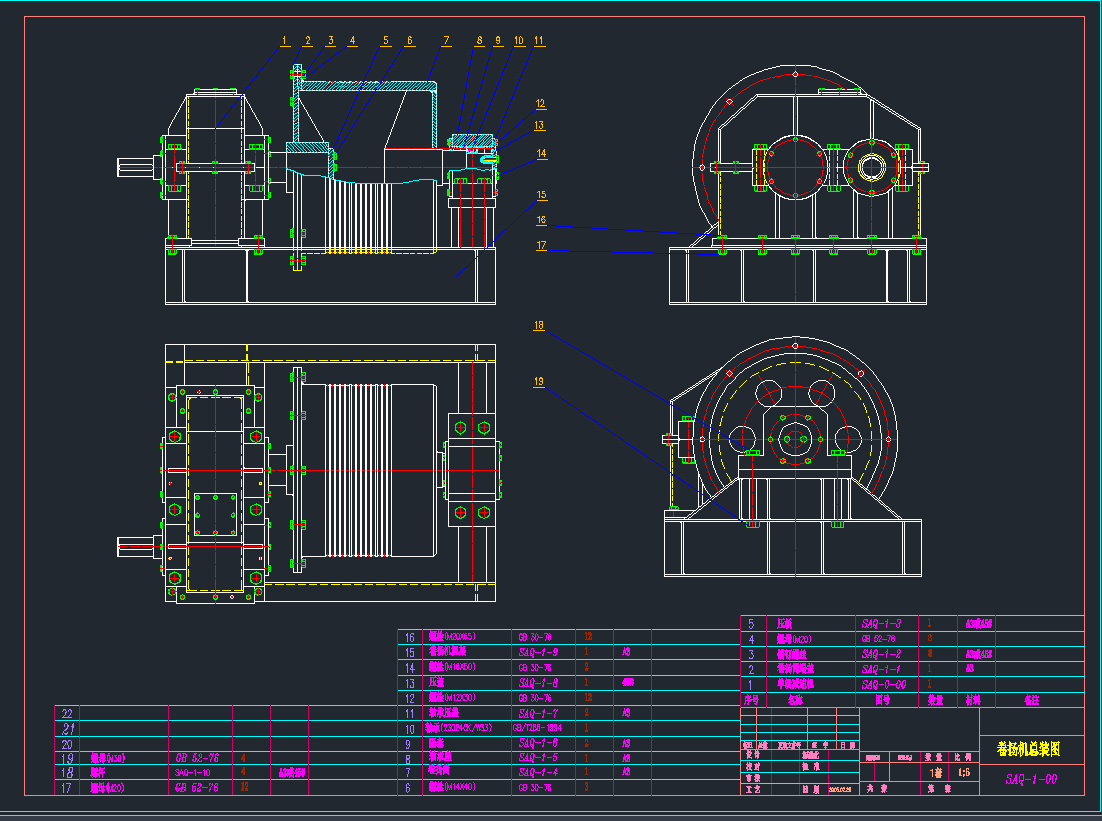Select part code SAQ-1-7 in the table

[x=539, y=713]
